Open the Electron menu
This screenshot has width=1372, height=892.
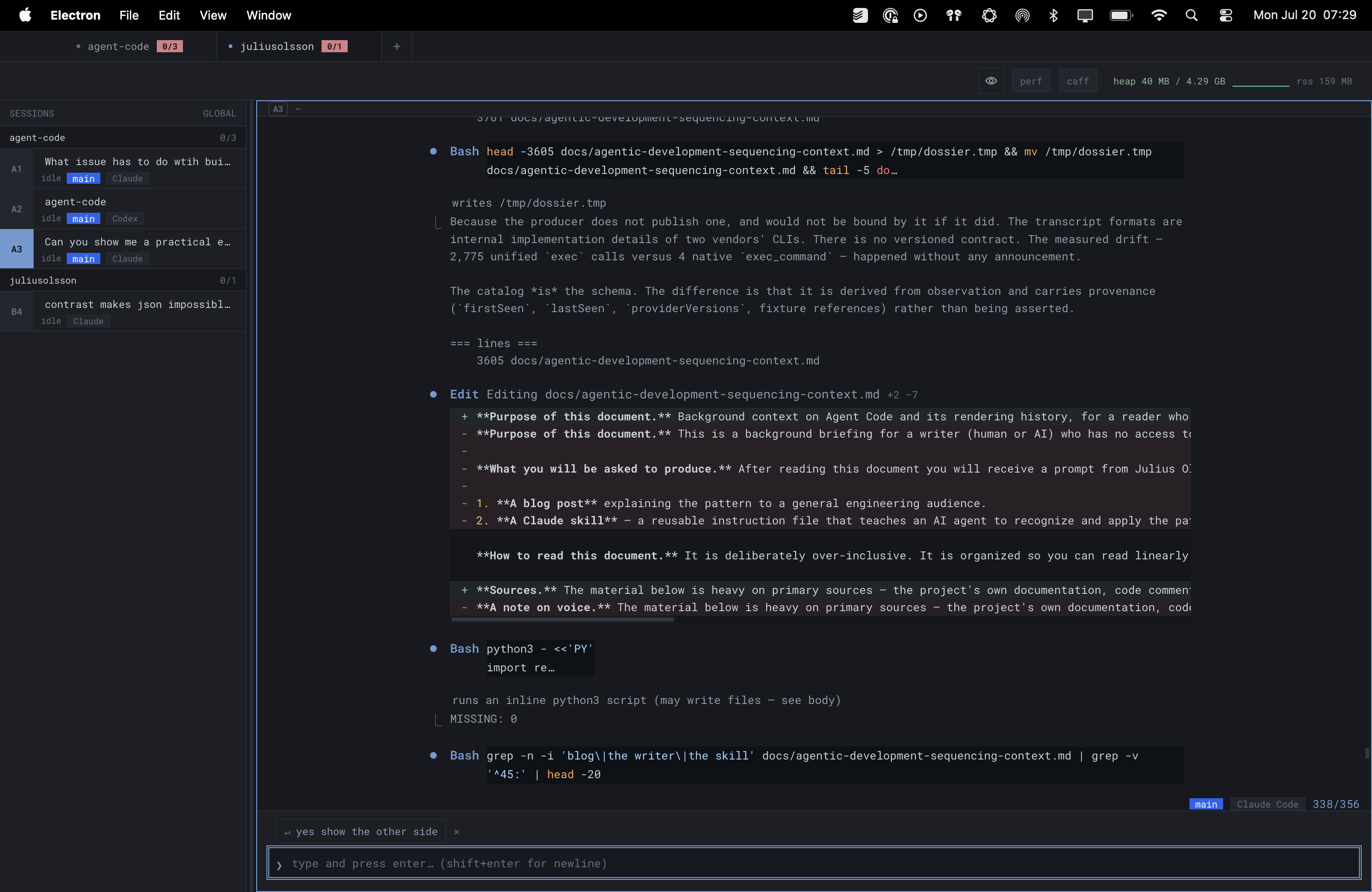(x=75, y=15)
